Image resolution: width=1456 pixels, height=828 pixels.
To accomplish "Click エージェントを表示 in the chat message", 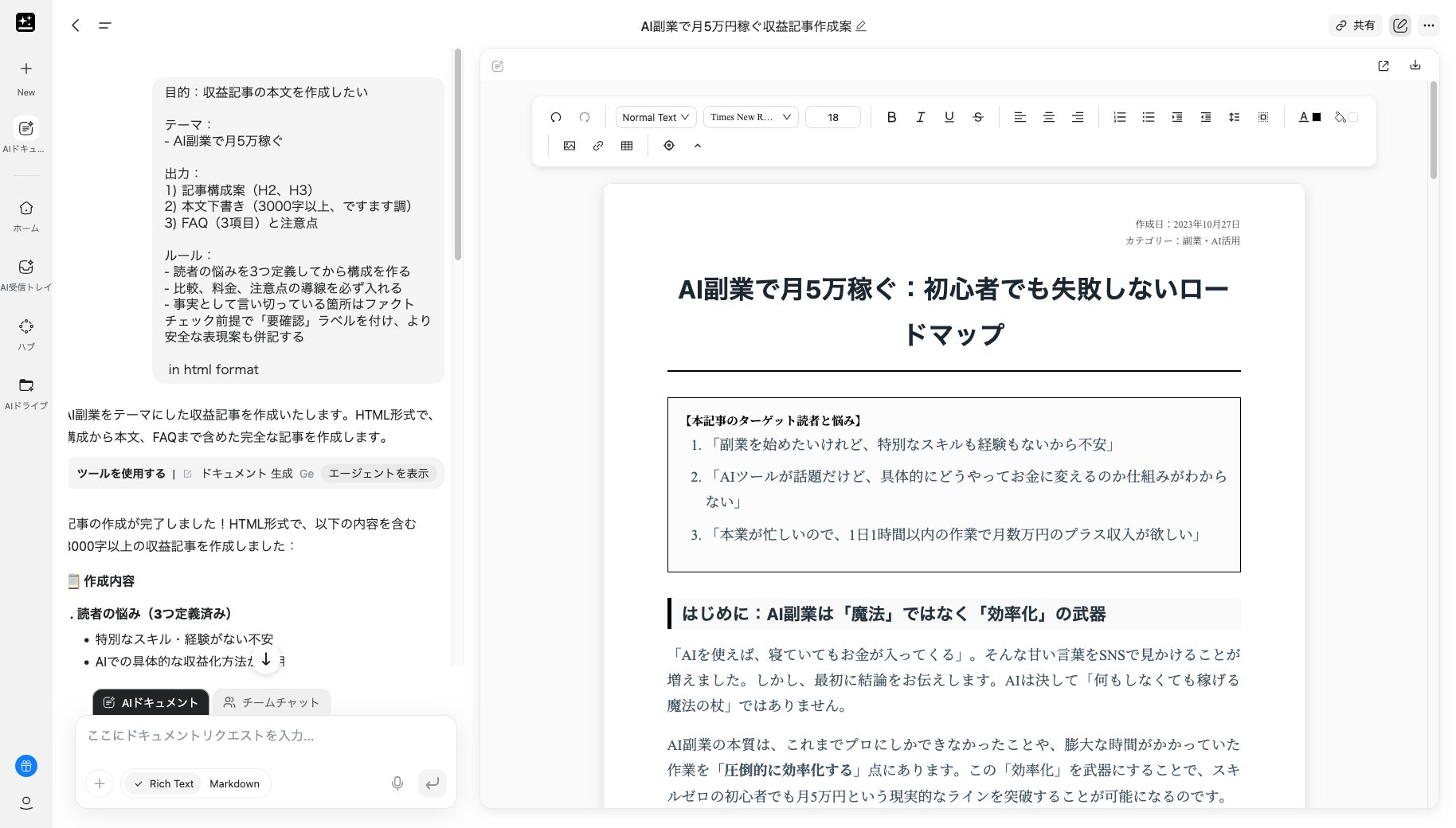I will coord(378,473).
